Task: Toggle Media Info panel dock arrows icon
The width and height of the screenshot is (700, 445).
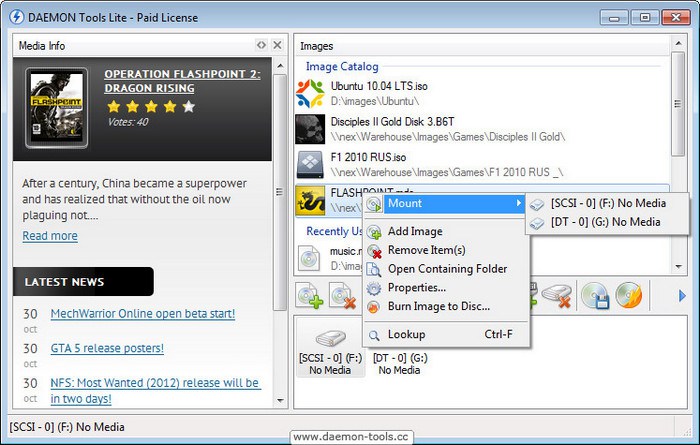Action: click(x=261, y=45)
